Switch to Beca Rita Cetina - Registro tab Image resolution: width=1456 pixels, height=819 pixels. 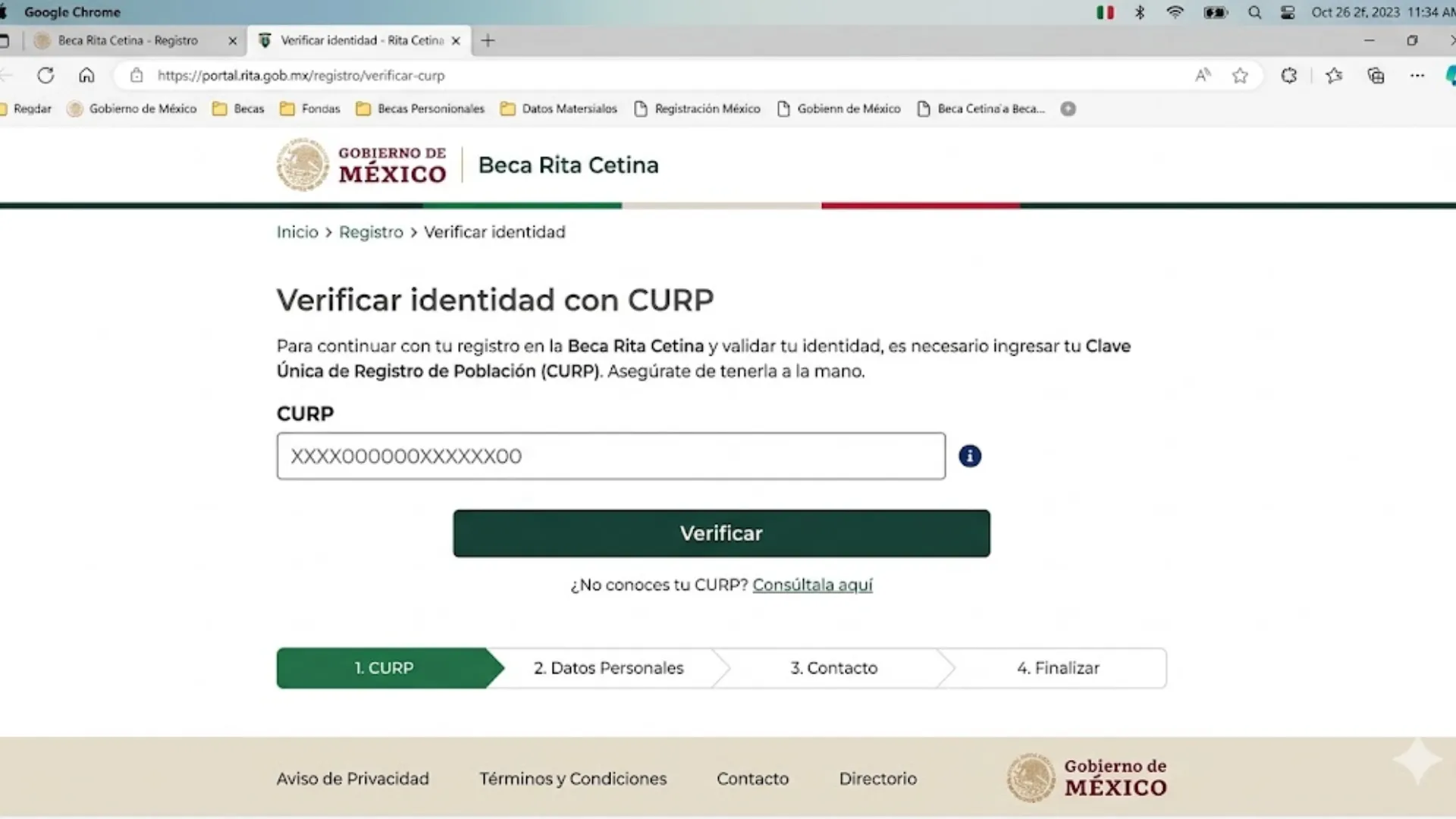(127, 40)
